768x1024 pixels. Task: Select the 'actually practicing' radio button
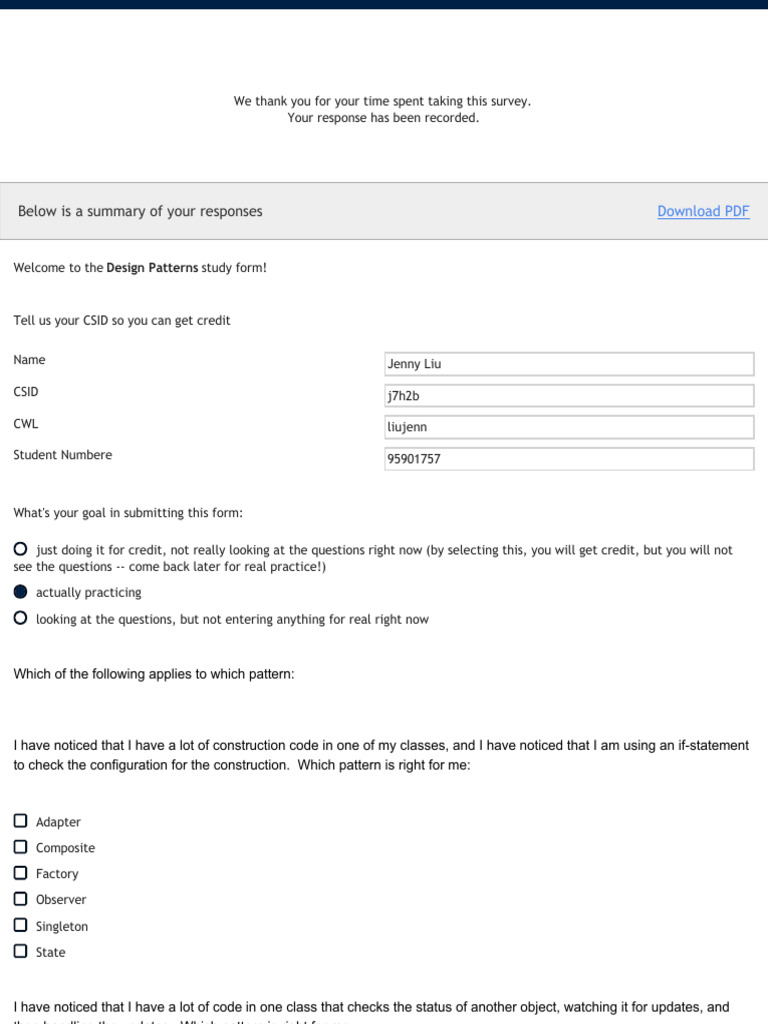tap(21, 592)
